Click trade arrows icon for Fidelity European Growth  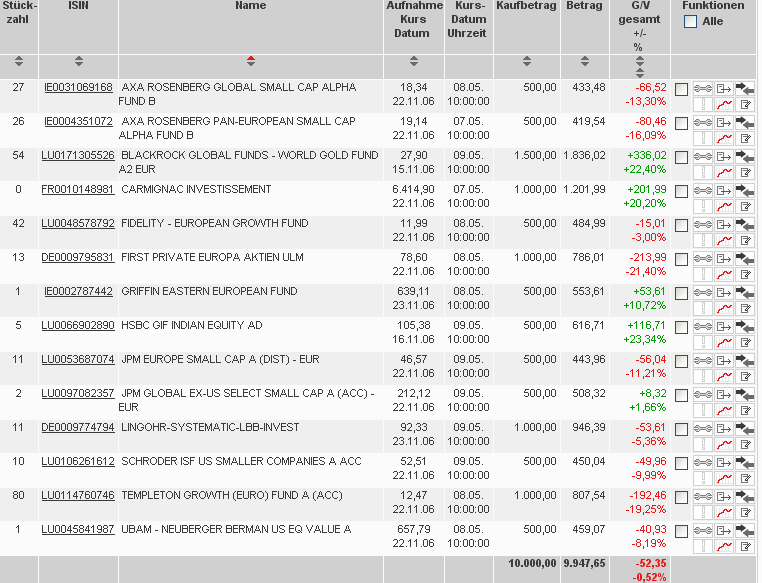[x=745, y=224]
